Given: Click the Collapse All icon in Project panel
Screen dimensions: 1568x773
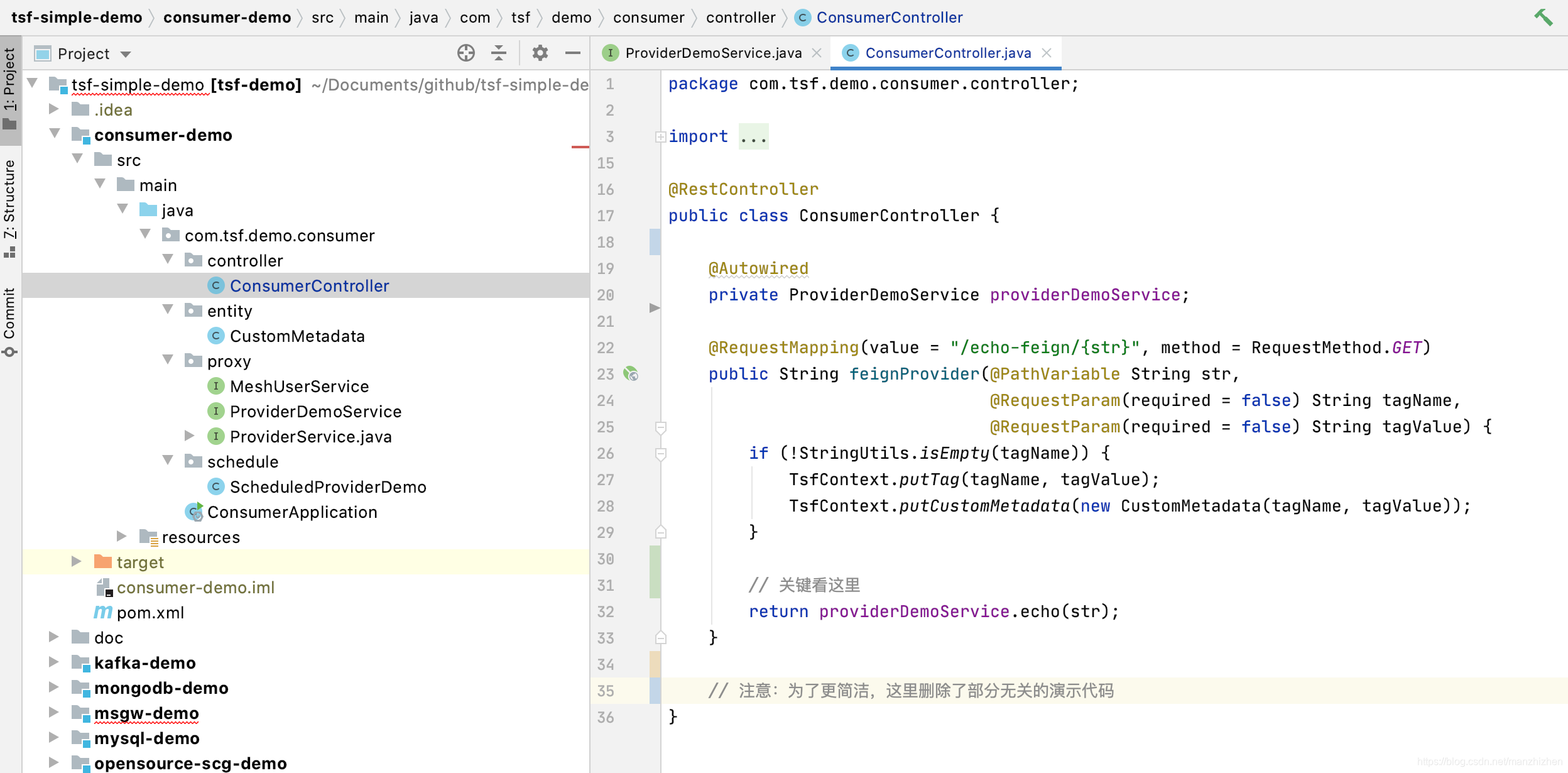Looking at the screenshot, I should [499, 53].
